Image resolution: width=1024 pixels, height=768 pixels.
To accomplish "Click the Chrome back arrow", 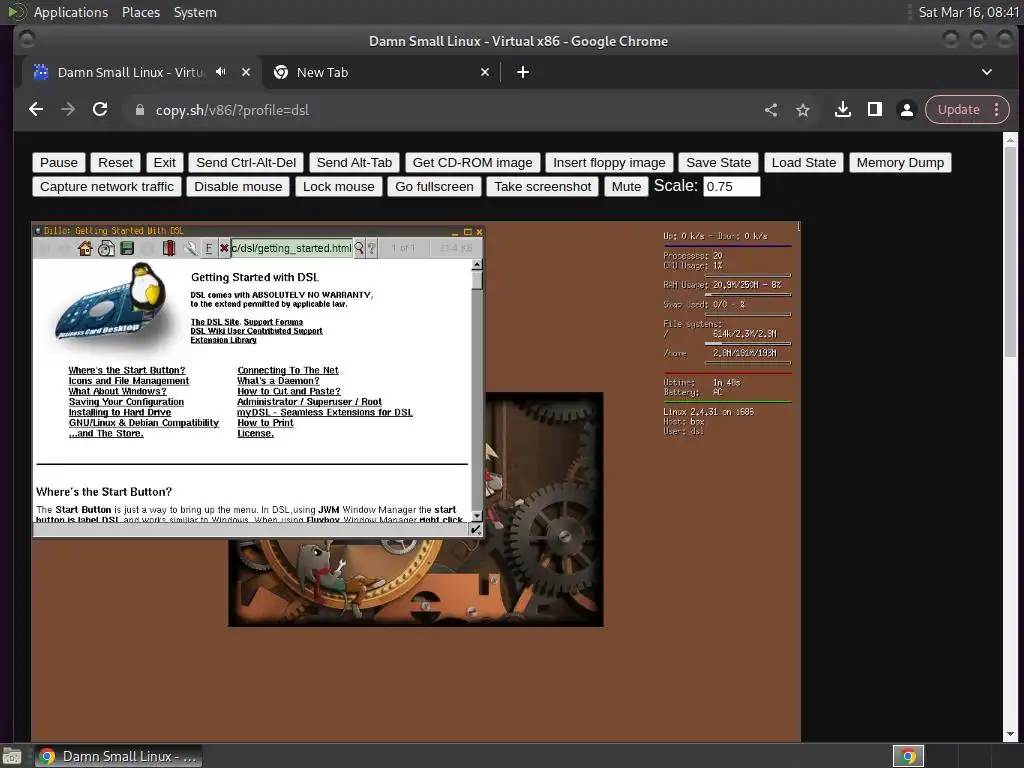I will (x=36, y=110).
